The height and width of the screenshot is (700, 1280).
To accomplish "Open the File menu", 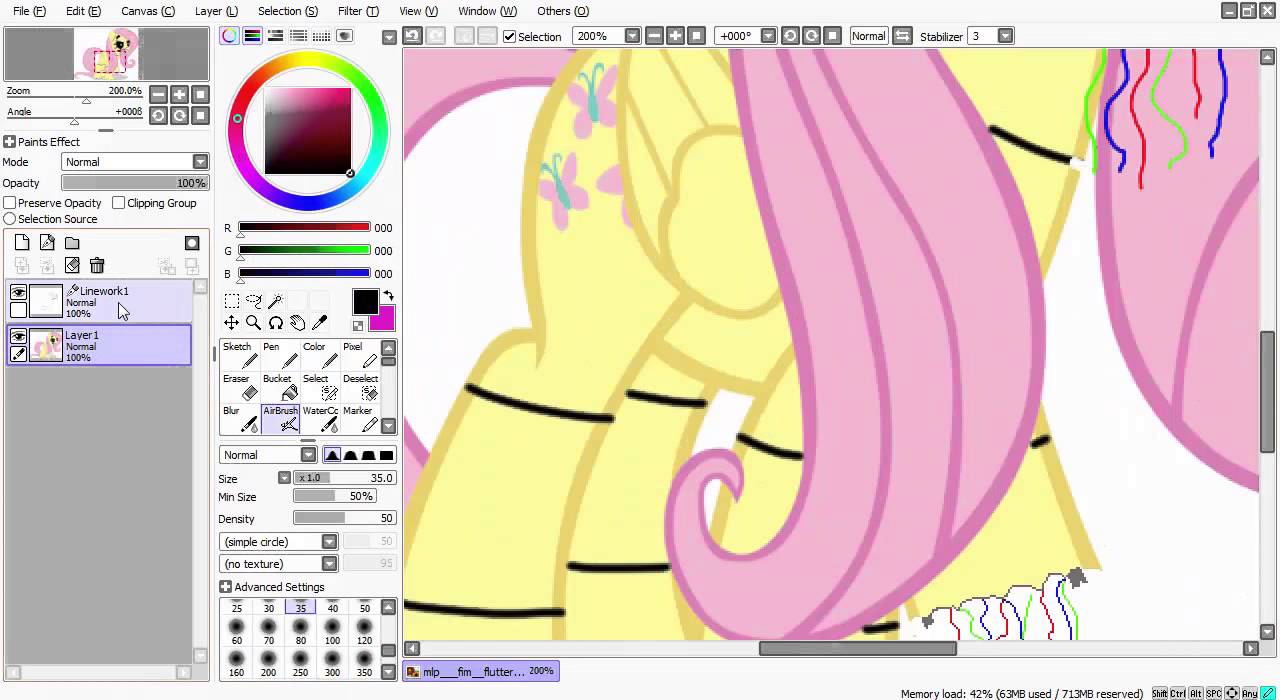I will (x=29, y=11).
